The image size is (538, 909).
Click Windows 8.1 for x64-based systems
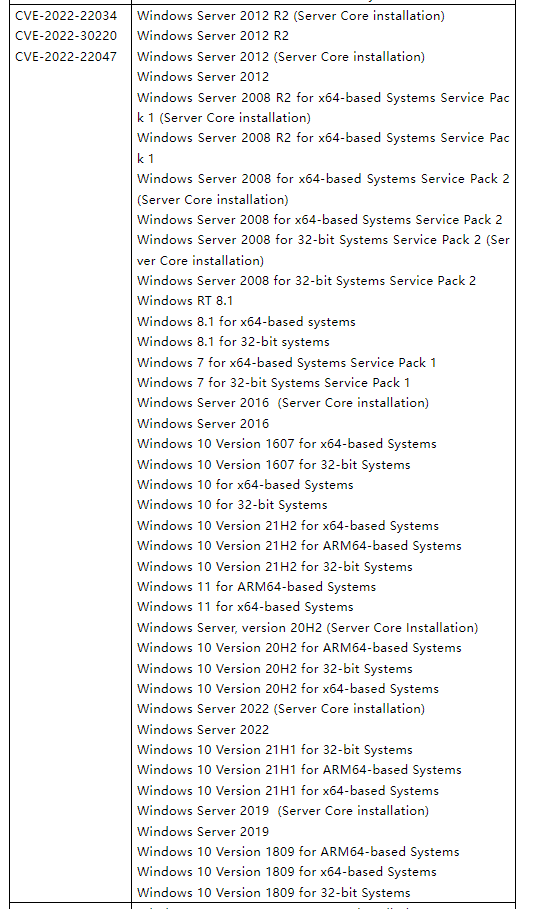(246, 322)
